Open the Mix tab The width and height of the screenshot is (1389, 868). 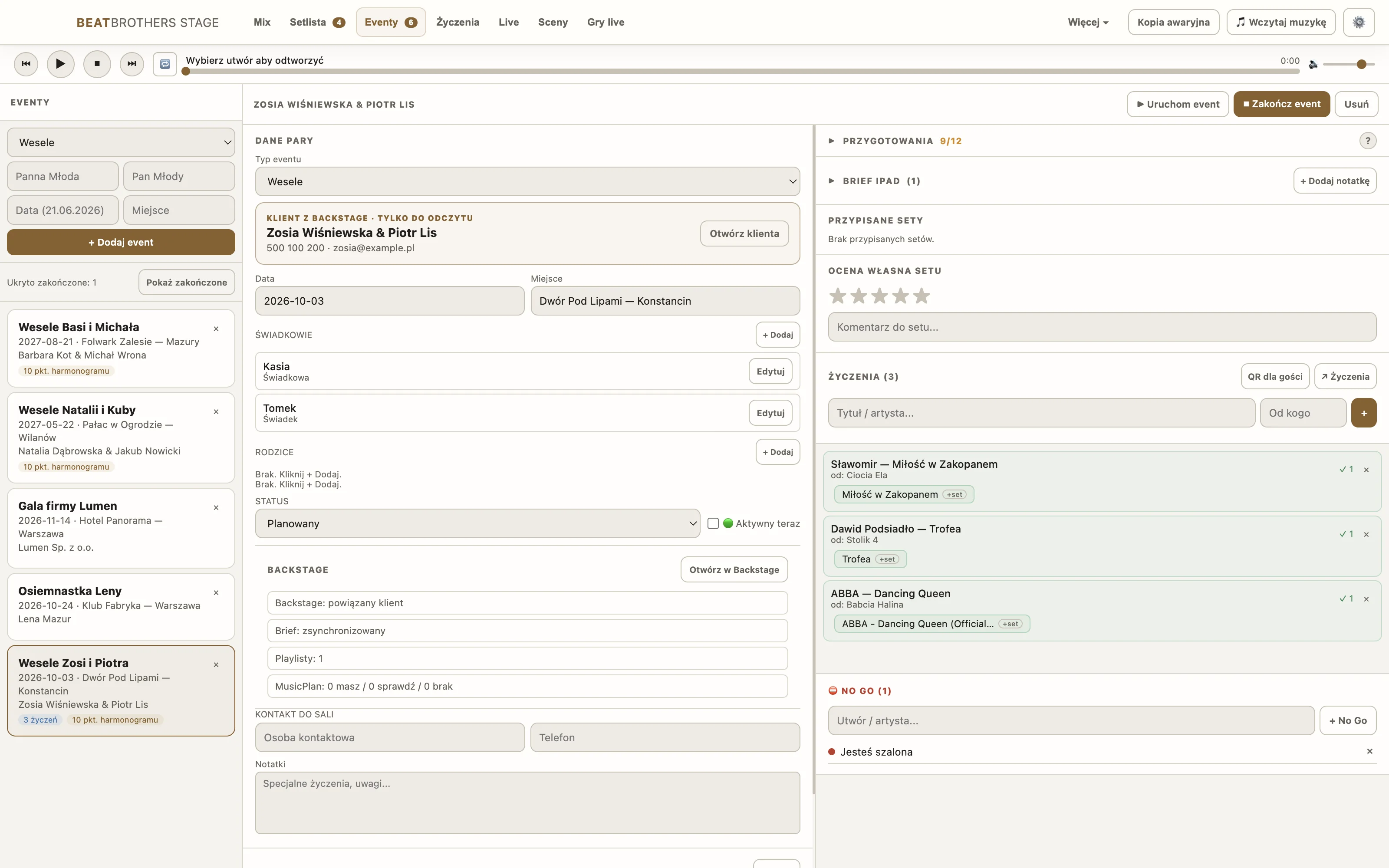pos(262,23)
